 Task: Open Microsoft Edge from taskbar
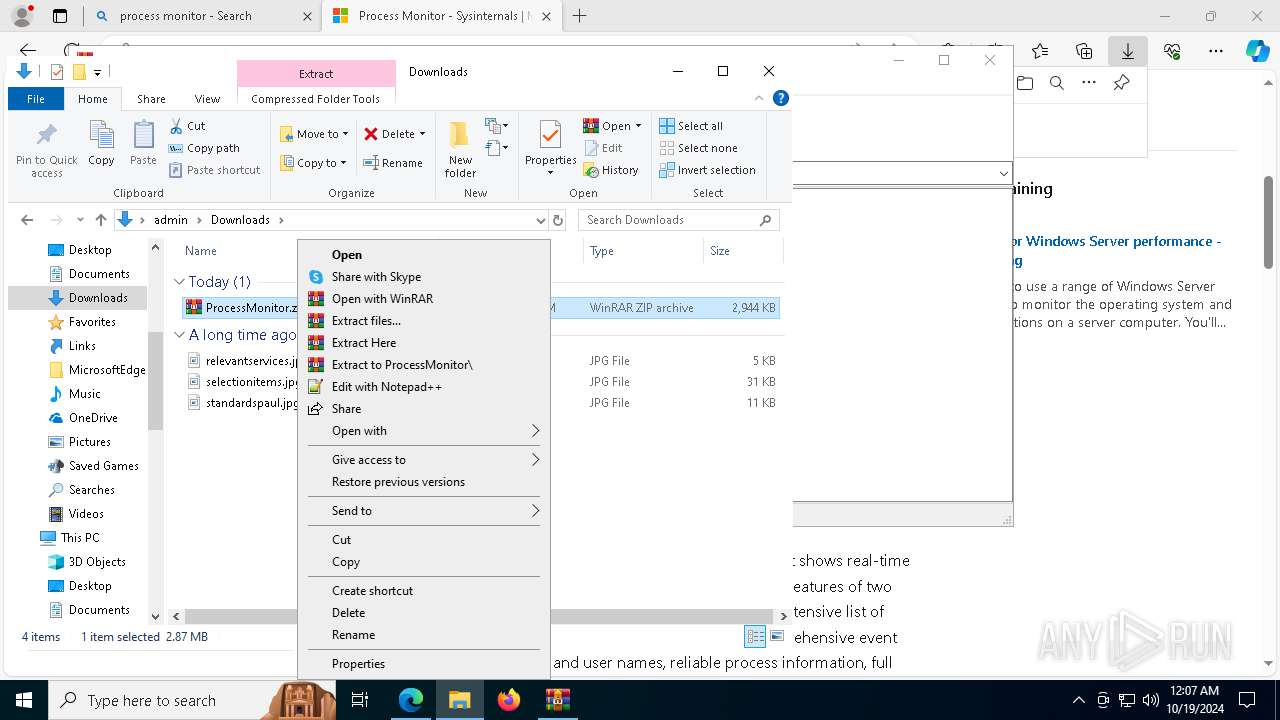tap(411, 700)
